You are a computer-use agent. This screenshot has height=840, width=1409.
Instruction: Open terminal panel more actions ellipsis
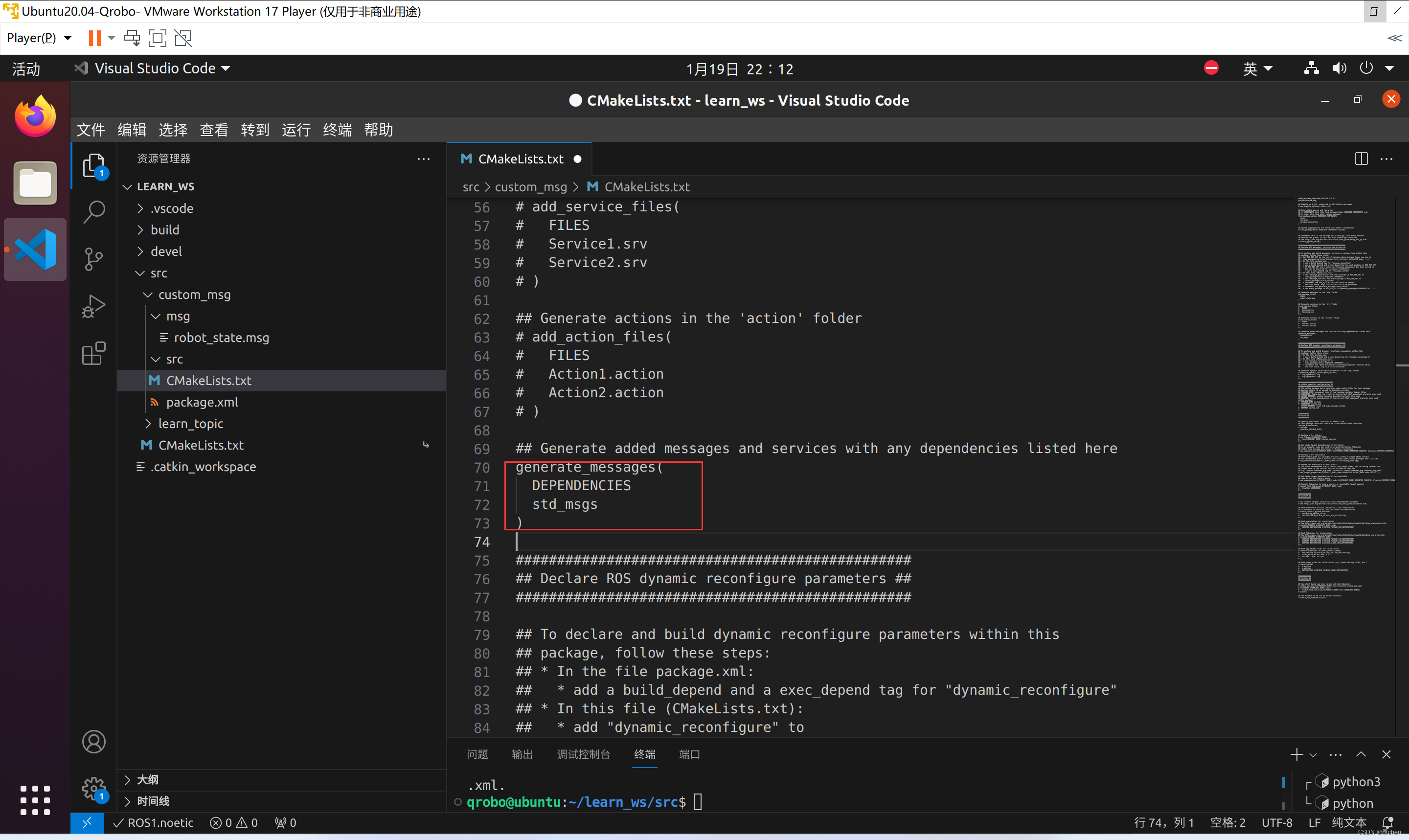click(x=1336, y=754)
